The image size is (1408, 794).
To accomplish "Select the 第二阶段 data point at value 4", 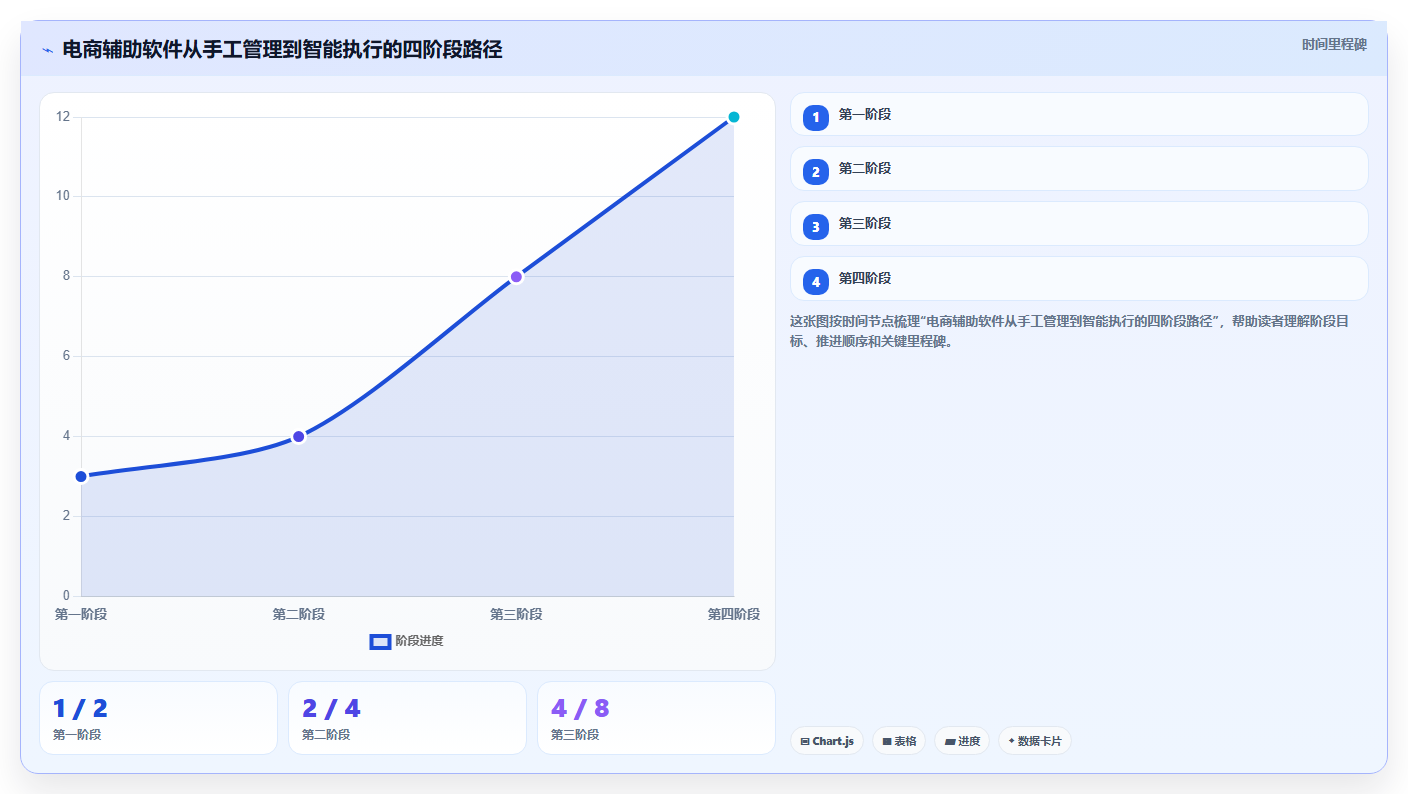I will coord(298,436).
